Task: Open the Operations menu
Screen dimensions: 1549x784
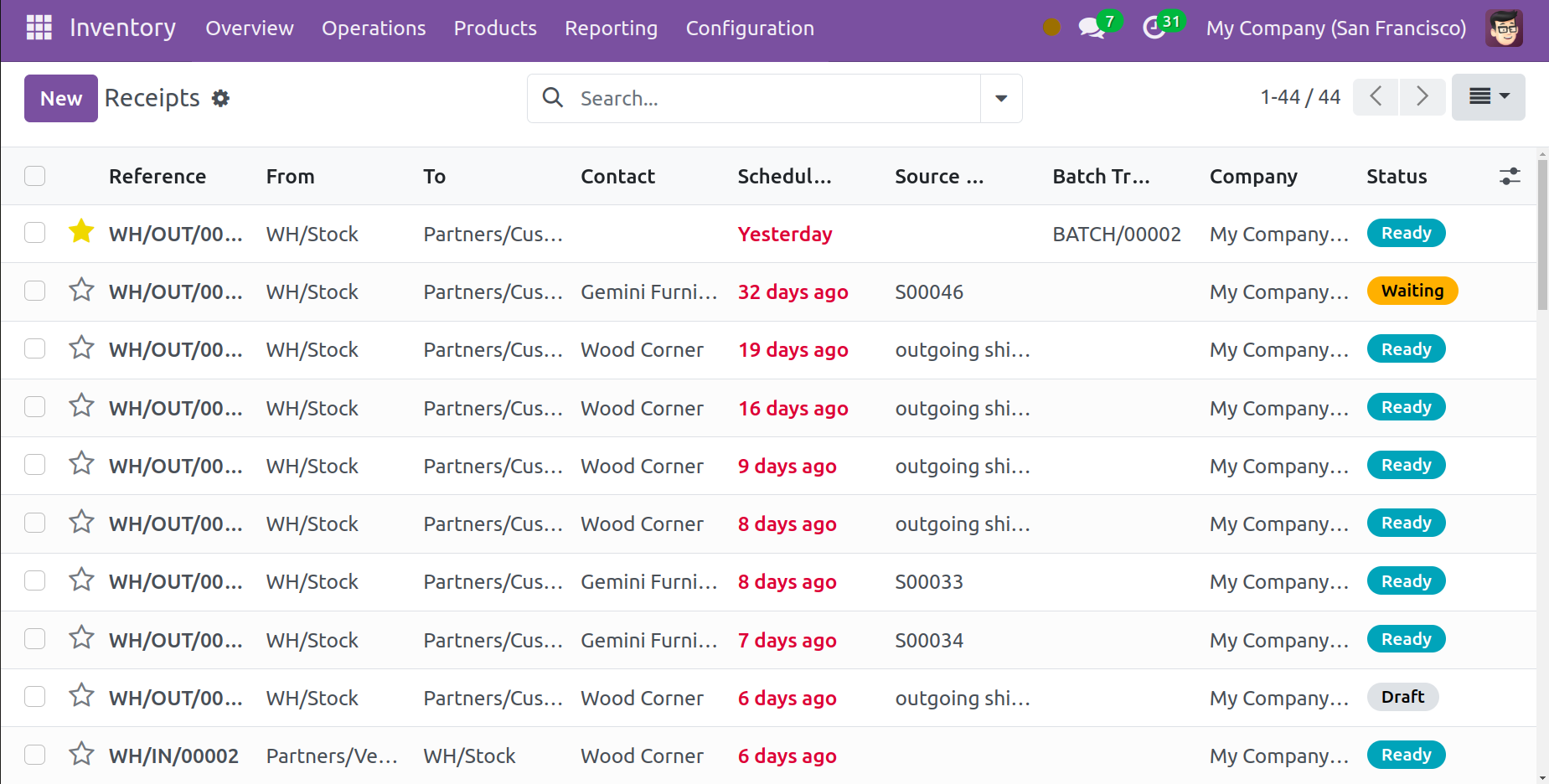Action: (x=374, y=28)
